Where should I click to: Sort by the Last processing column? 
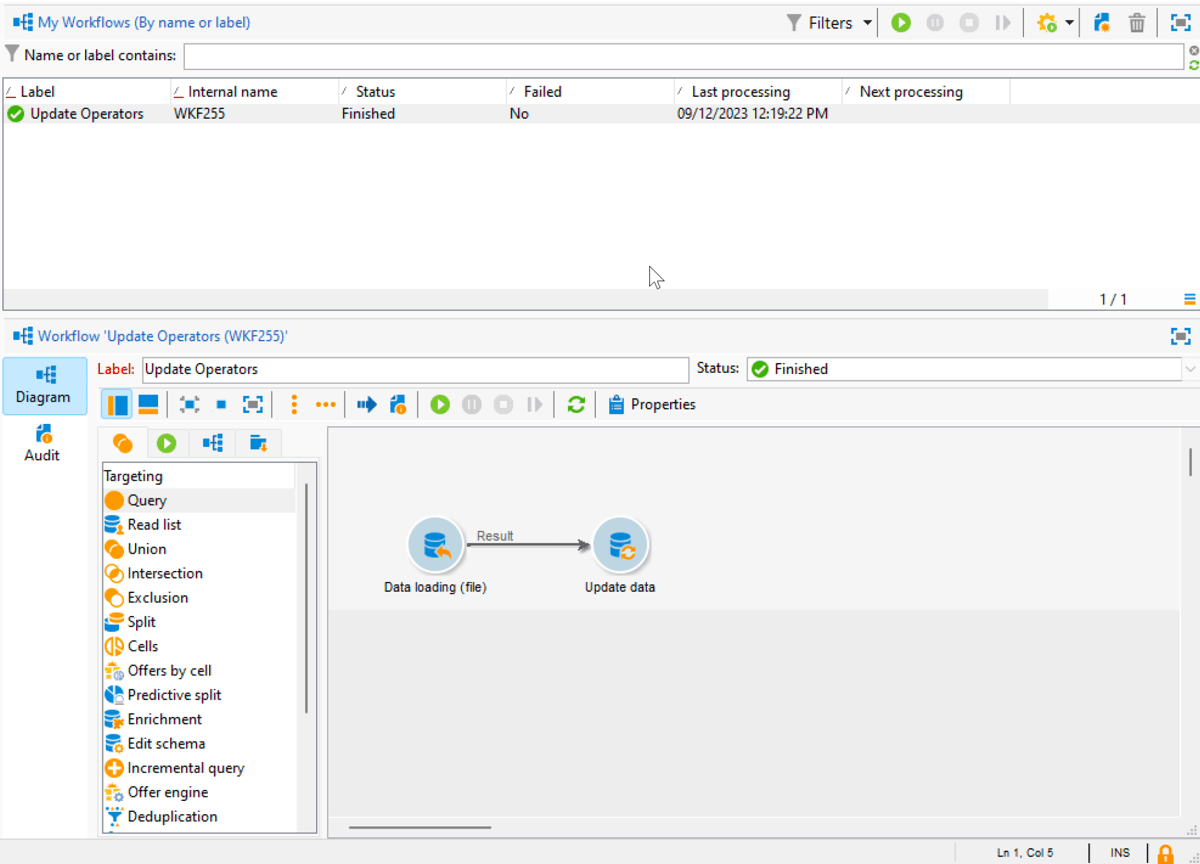[759, 91]
